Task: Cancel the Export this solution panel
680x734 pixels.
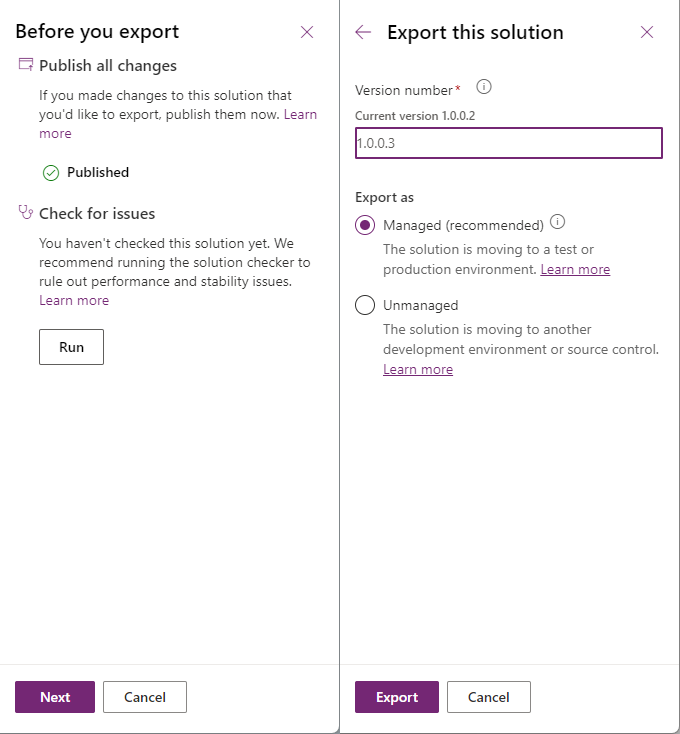Action: pos(488,697)
